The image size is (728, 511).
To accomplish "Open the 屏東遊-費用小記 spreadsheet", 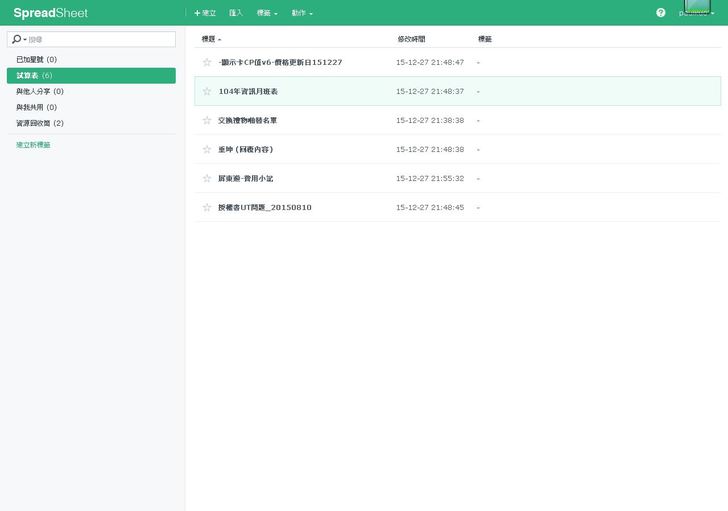I will click(246, 178).
